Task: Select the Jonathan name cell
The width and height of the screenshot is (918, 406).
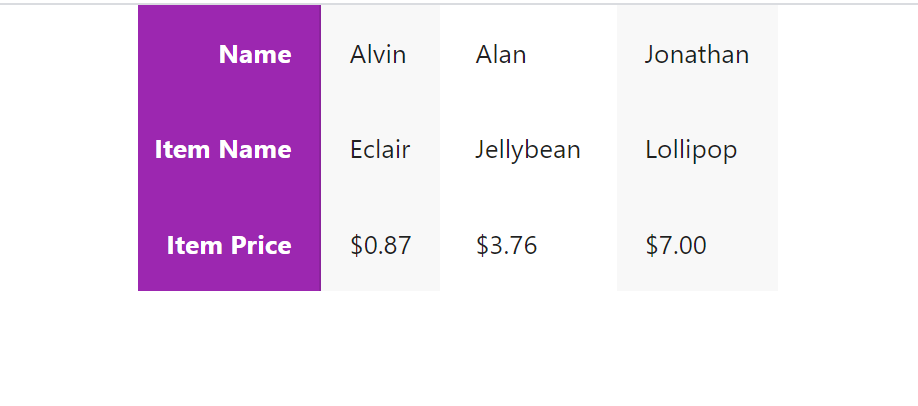Action: coord(696,54)
